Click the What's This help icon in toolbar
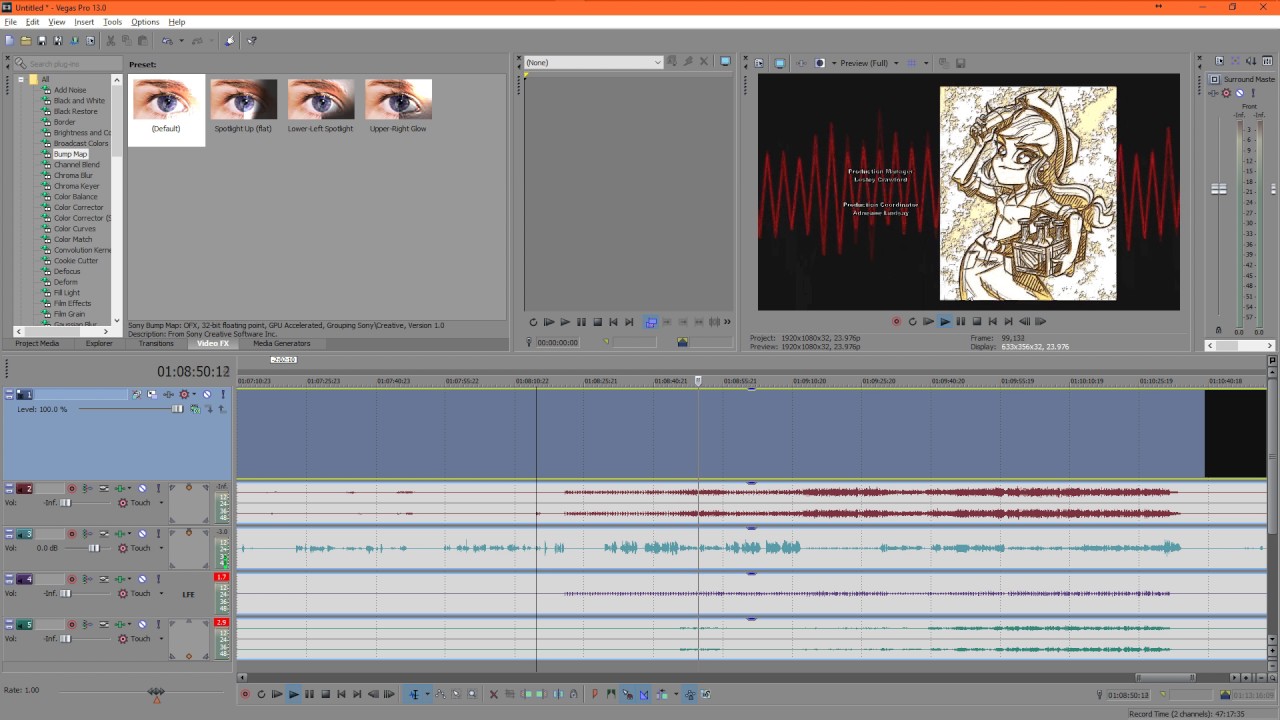 point(252,41)
